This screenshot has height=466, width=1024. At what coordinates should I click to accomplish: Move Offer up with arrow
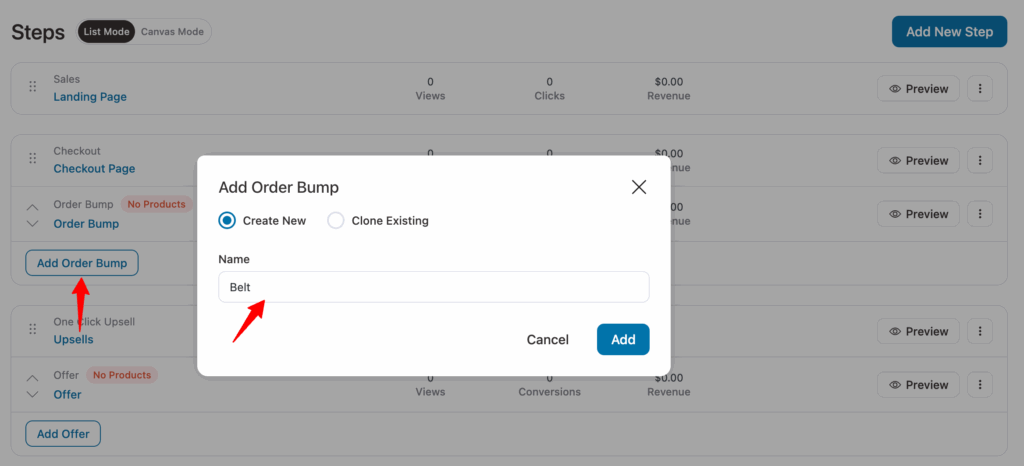click(32, 378)
